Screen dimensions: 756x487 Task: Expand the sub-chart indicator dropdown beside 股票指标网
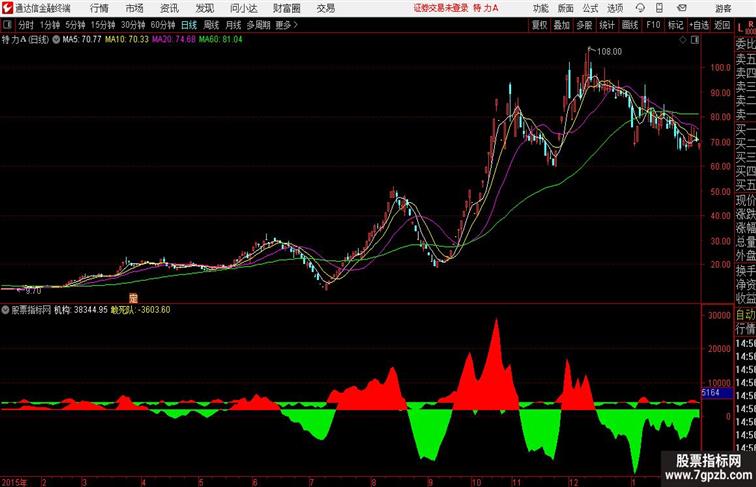point(5,310)
